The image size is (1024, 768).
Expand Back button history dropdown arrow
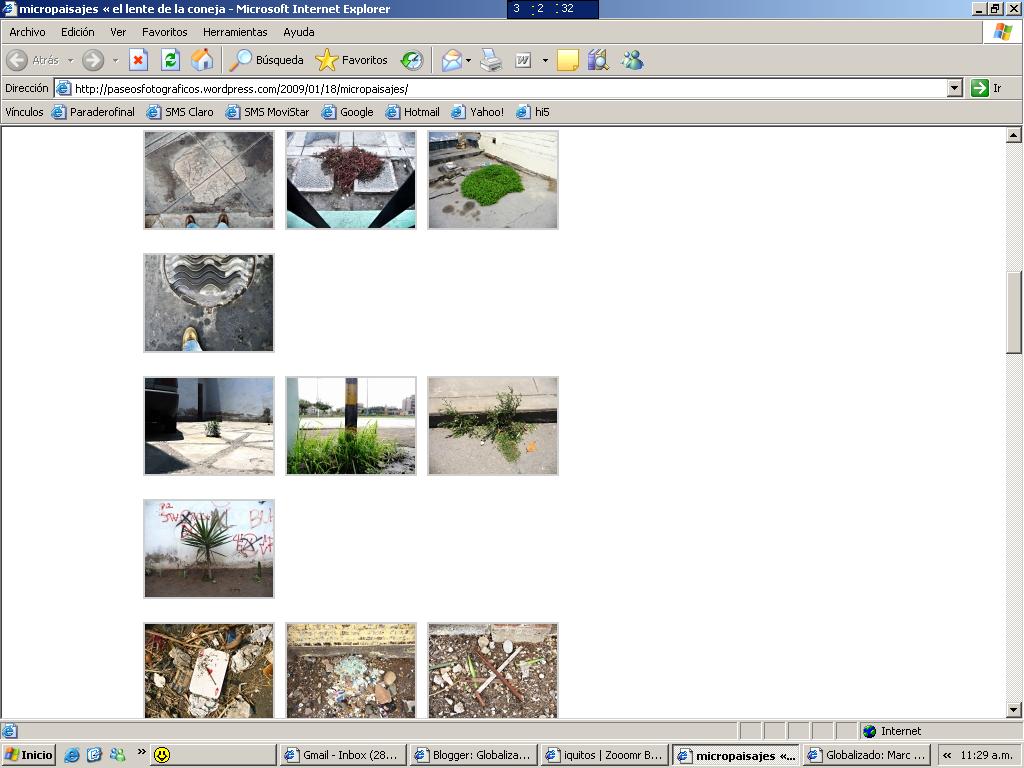click(x=71, y=60)
